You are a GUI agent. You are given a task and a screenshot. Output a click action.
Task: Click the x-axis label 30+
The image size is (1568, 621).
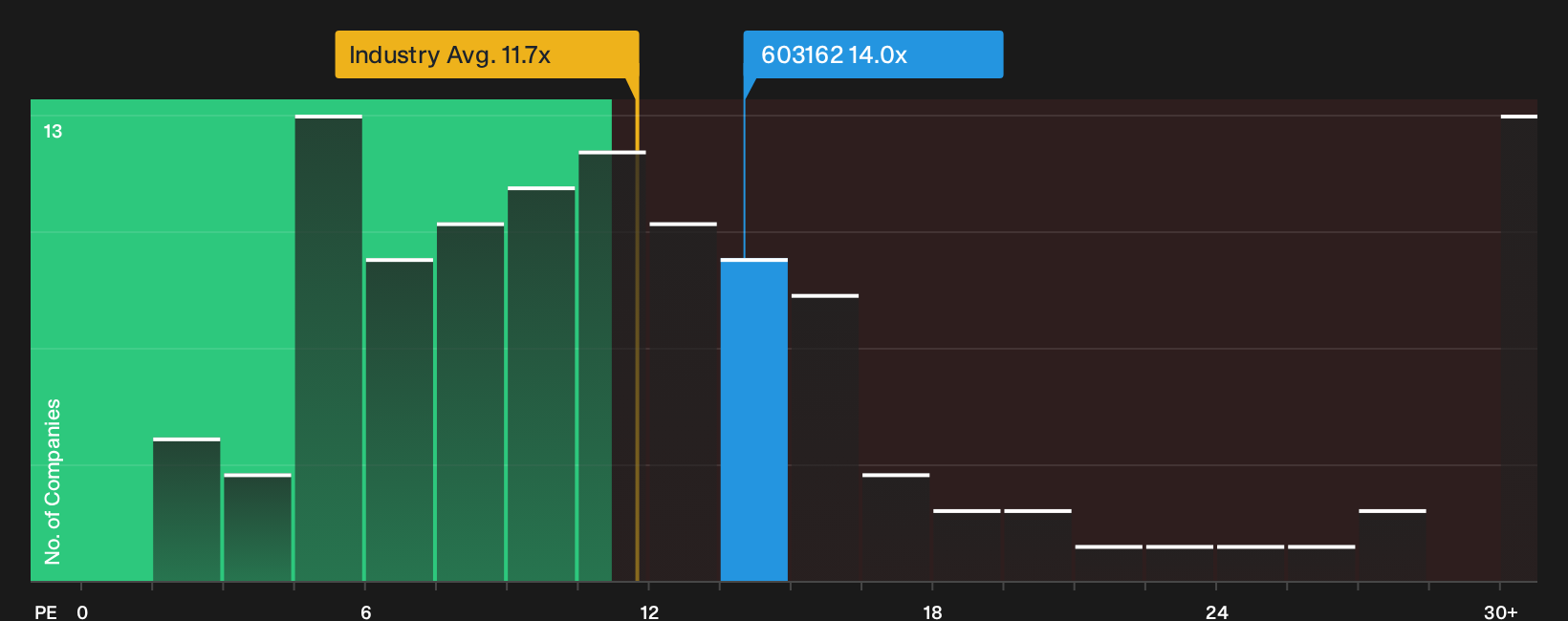(1500, 611)
